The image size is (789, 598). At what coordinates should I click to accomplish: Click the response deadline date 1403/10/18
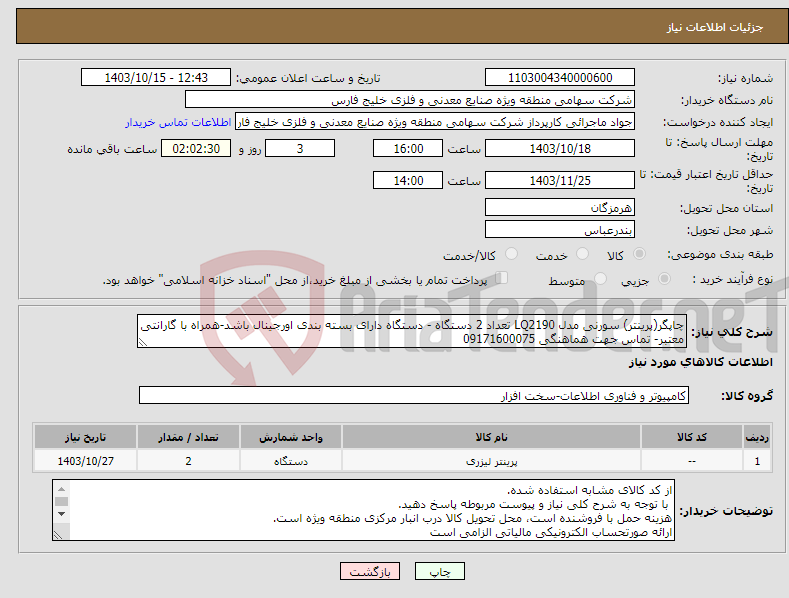point(560,148)
